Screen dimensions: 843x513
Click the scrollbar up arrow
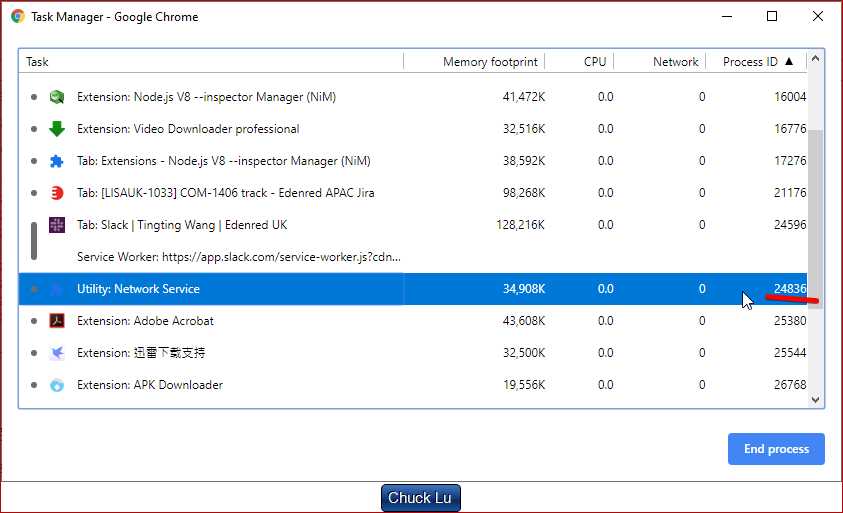(x=815, y=59)
